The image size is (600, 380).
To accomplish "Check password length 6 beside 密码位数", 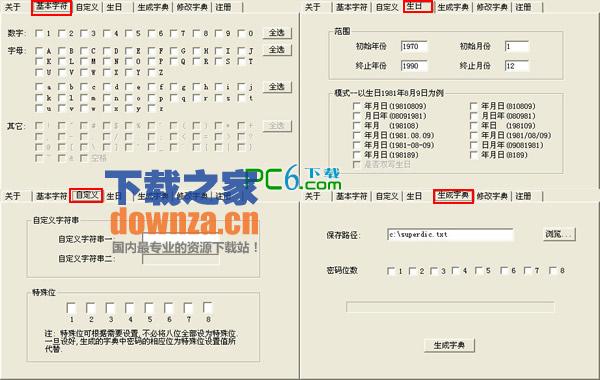I will click(504, 271).
